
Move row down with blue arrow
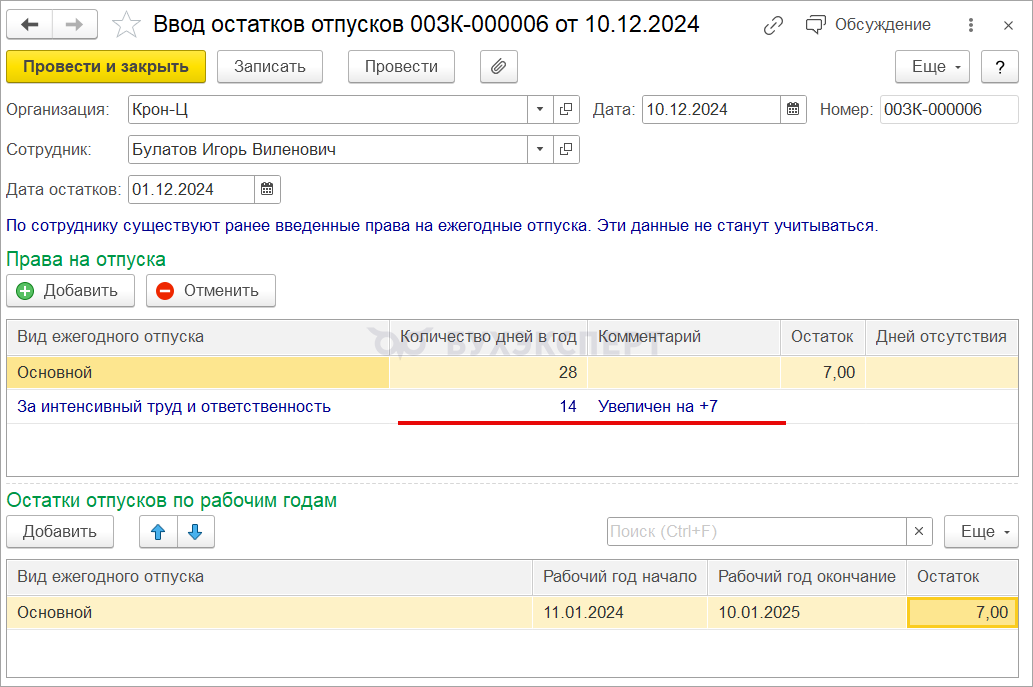click(195, 532)
